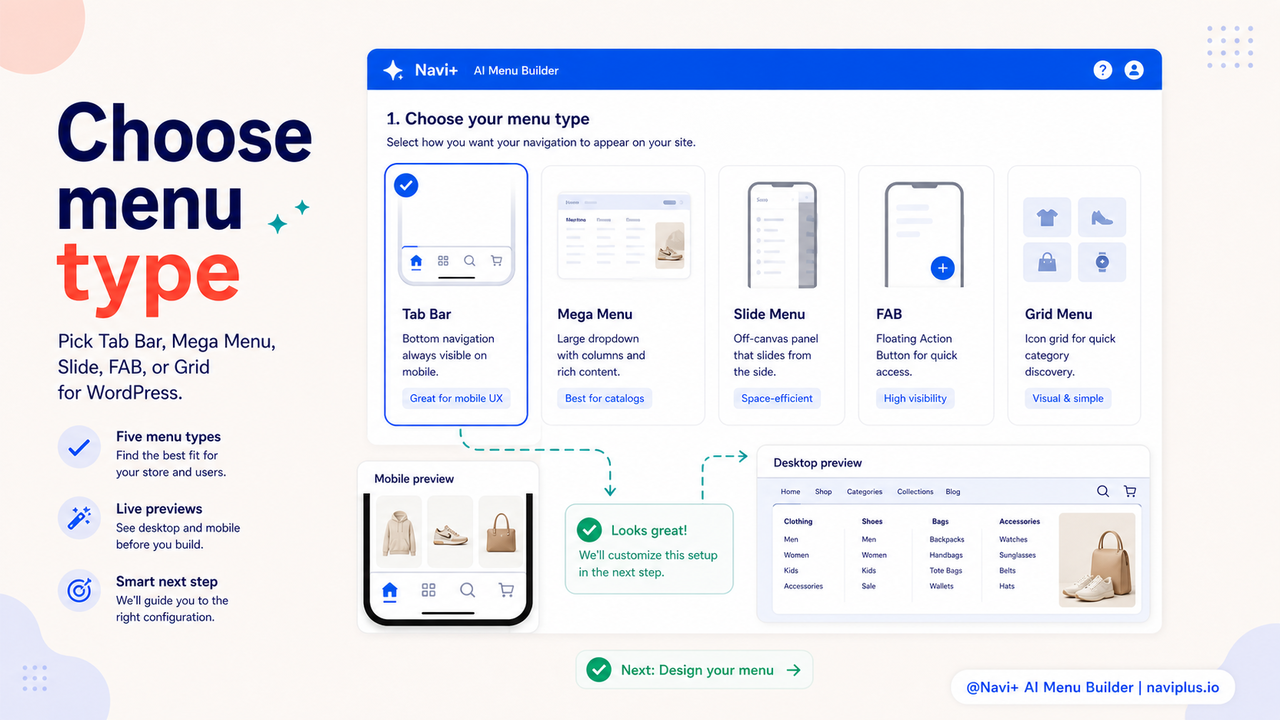Click the bag and sneakers promo image
Image resolution: width=1280 pixels, height=720 pixels.
(x=1096, y=560)
